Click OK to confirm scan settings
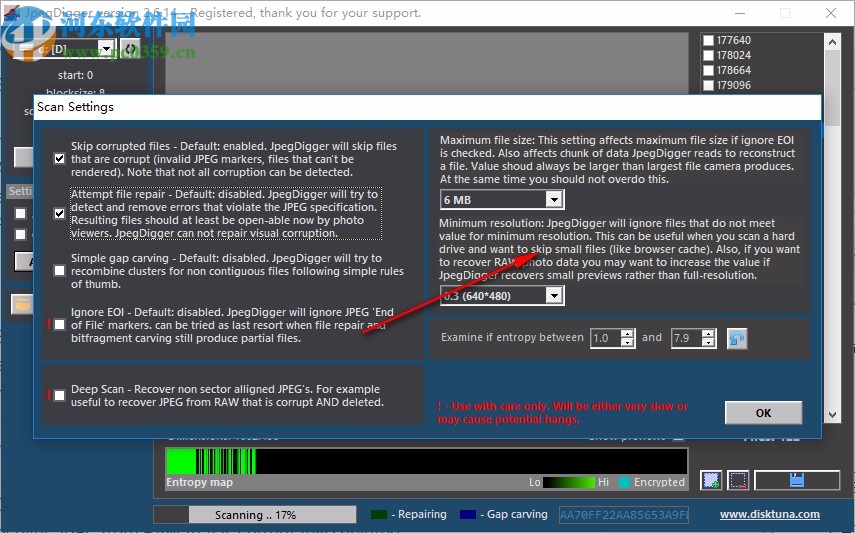 [763, 413]
